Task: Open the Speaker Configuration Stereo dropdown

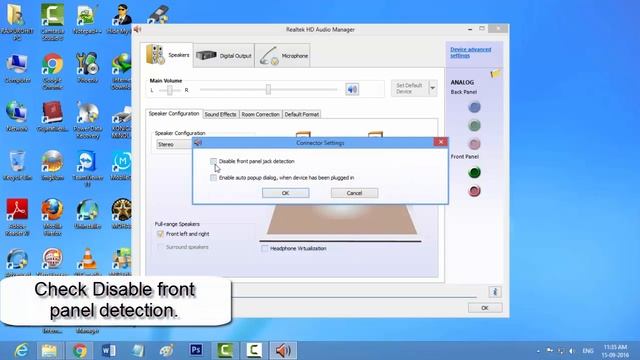Action: [175, 144]
